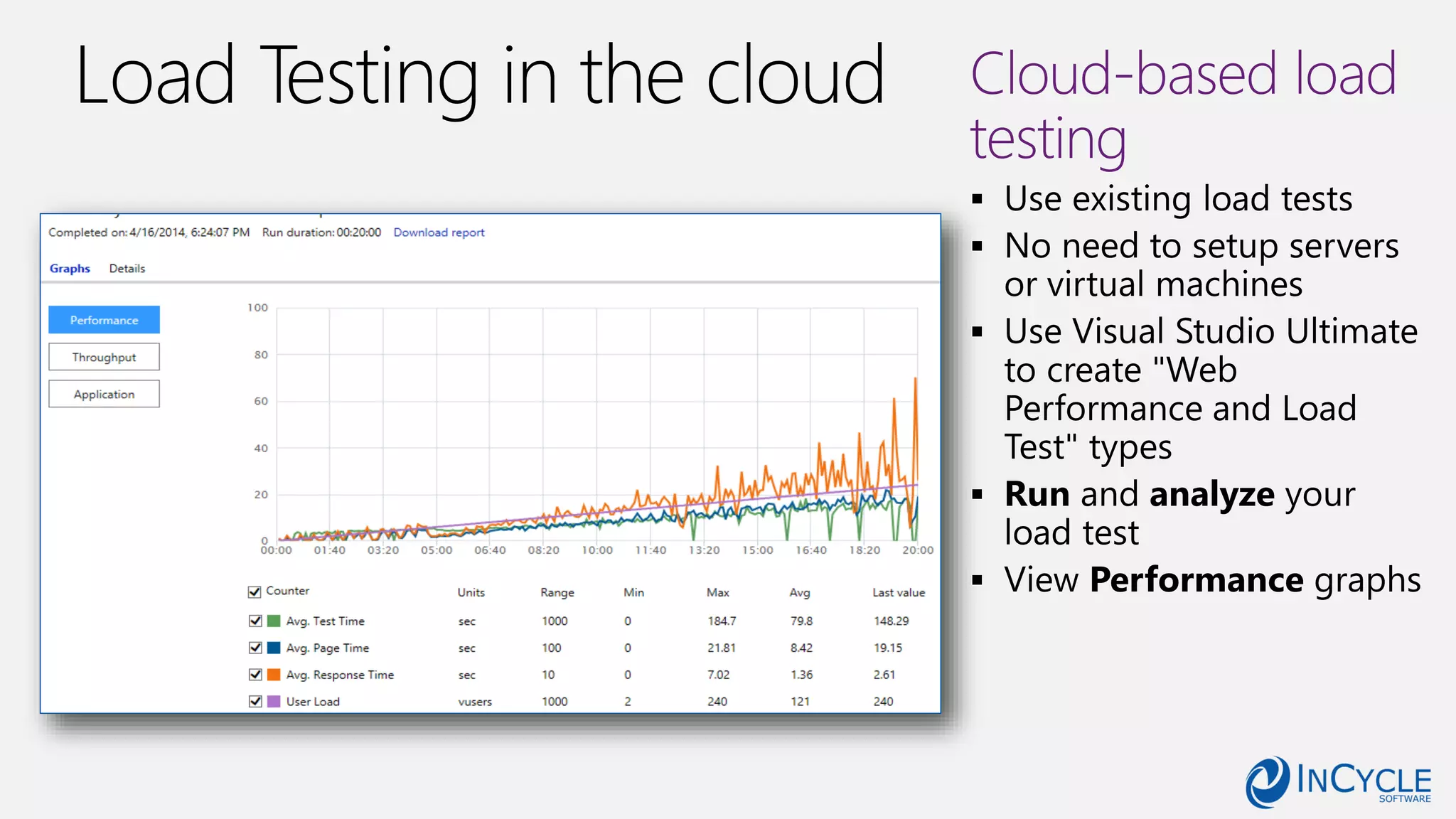
Task: Toggle the Avg. Test Time checkbox
Action: point(255,621)
